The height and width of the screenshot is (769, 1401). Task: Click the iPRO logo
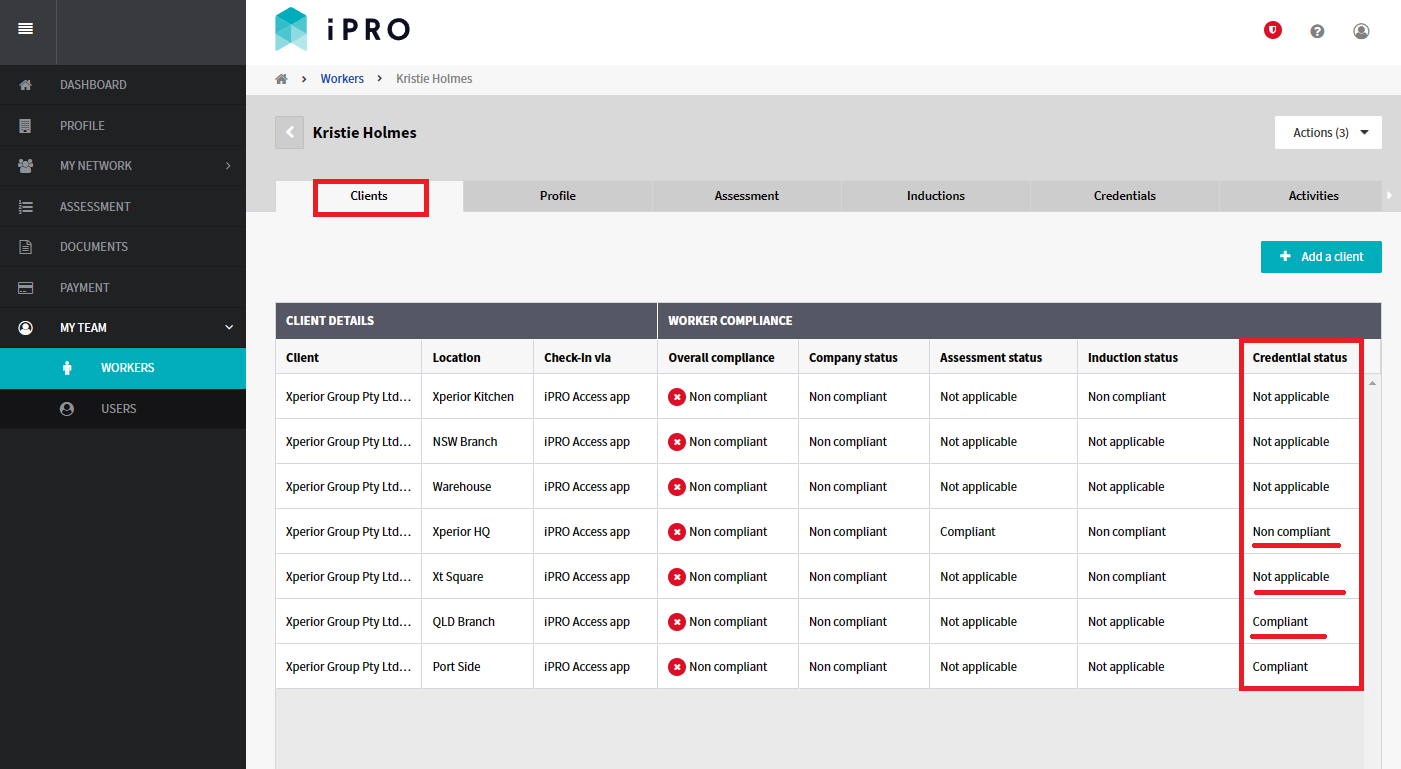(342, 29)
